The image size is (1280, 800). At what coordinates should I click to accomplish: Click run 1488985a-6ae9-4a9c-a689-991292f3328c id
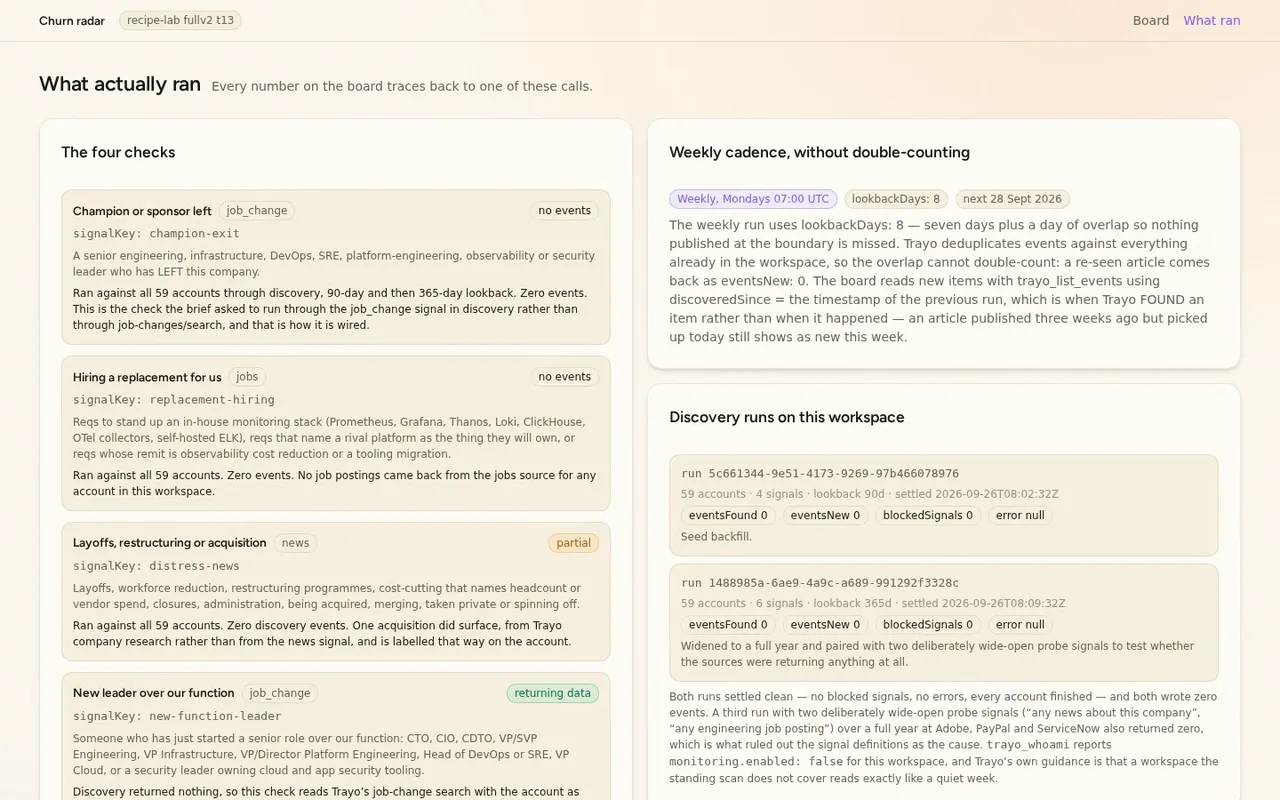point(820,582)
